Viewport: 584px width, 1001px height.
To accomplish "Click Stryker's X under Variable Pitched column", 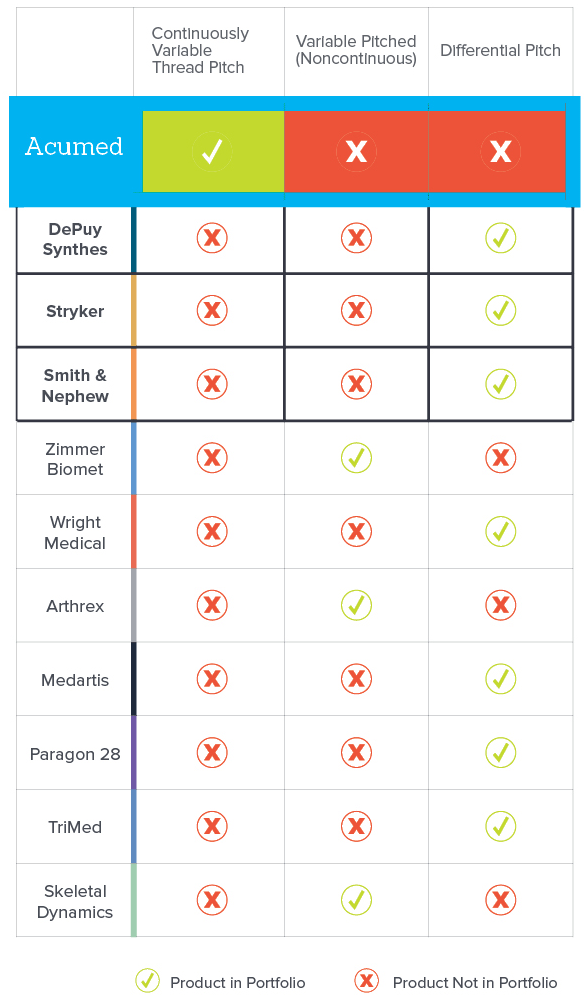I will (x=356, y=311).
